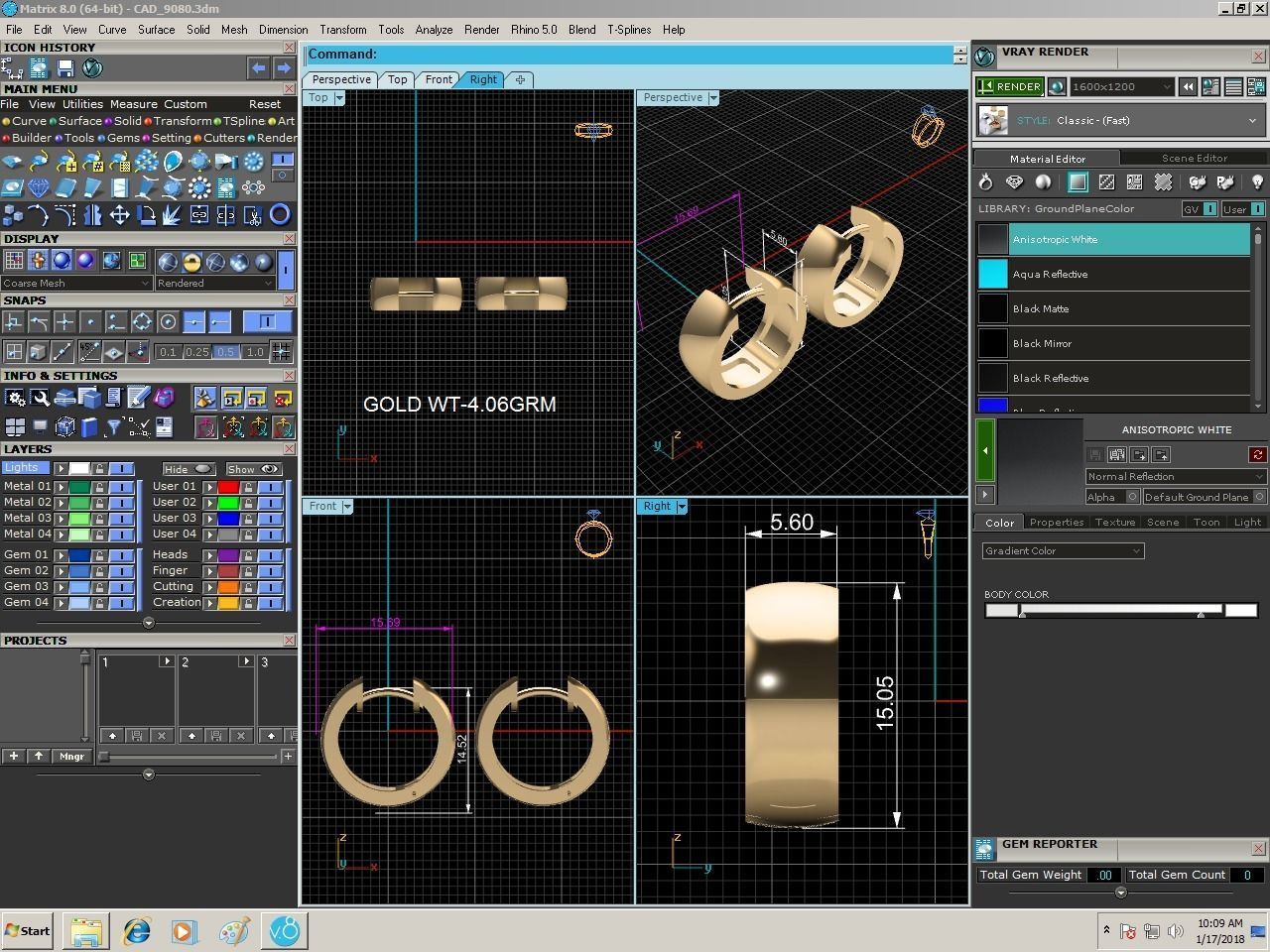The height and width of the screenshot is (952, 1270).
Task: Click the ring material icon in Material Editor
Action: pyautogui.click(x=985, y=181)
